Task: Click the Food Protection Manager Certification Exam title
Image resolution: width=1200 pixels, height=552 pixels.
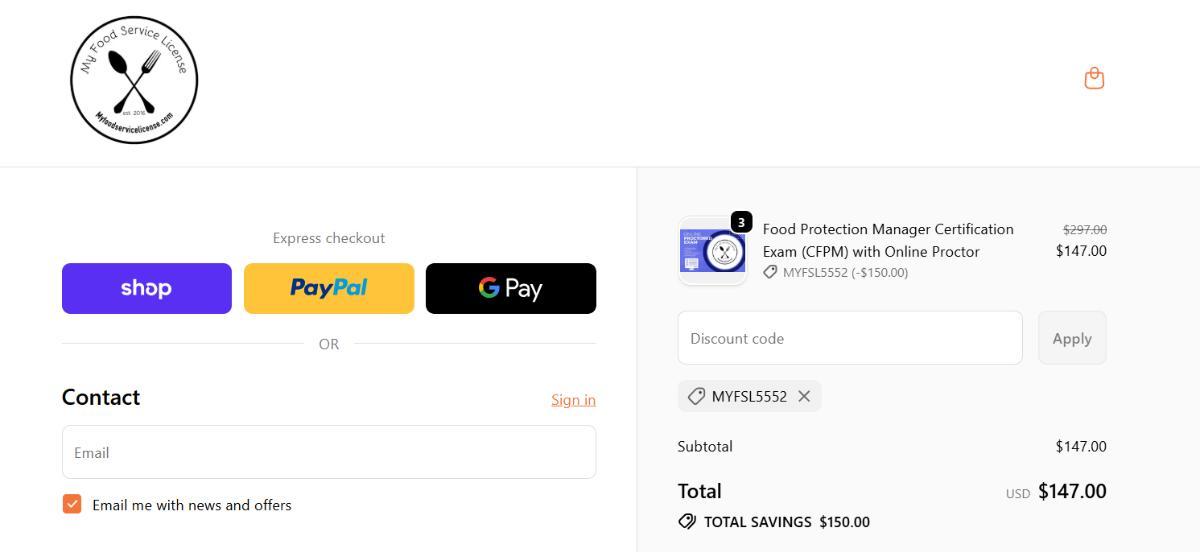Action: 888,240
